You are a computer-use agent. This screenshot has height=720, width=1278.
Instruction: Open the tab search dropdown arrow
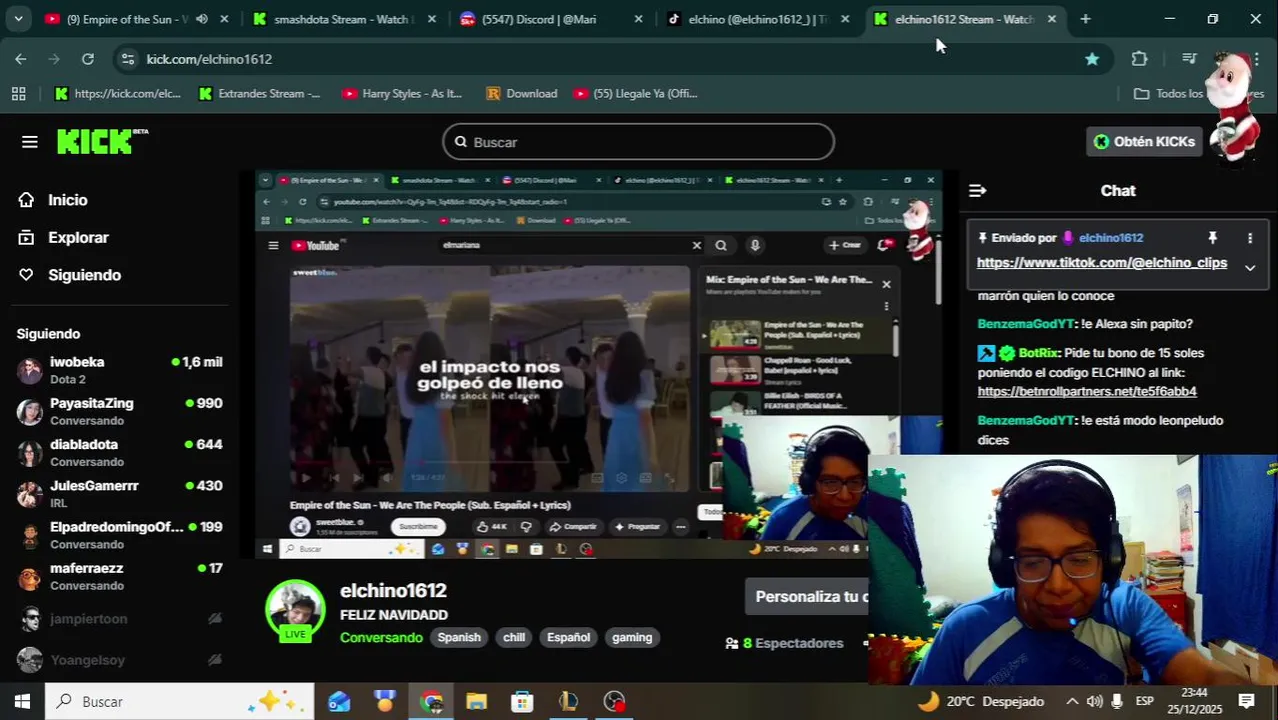point(18,19)
